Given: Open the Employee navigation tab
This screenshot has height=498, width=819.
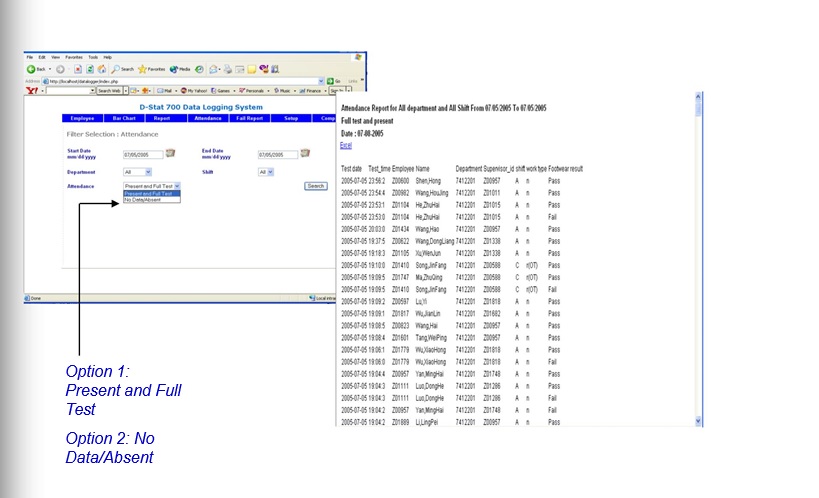Looking at the screenshot, I should [x=83, y=118].
